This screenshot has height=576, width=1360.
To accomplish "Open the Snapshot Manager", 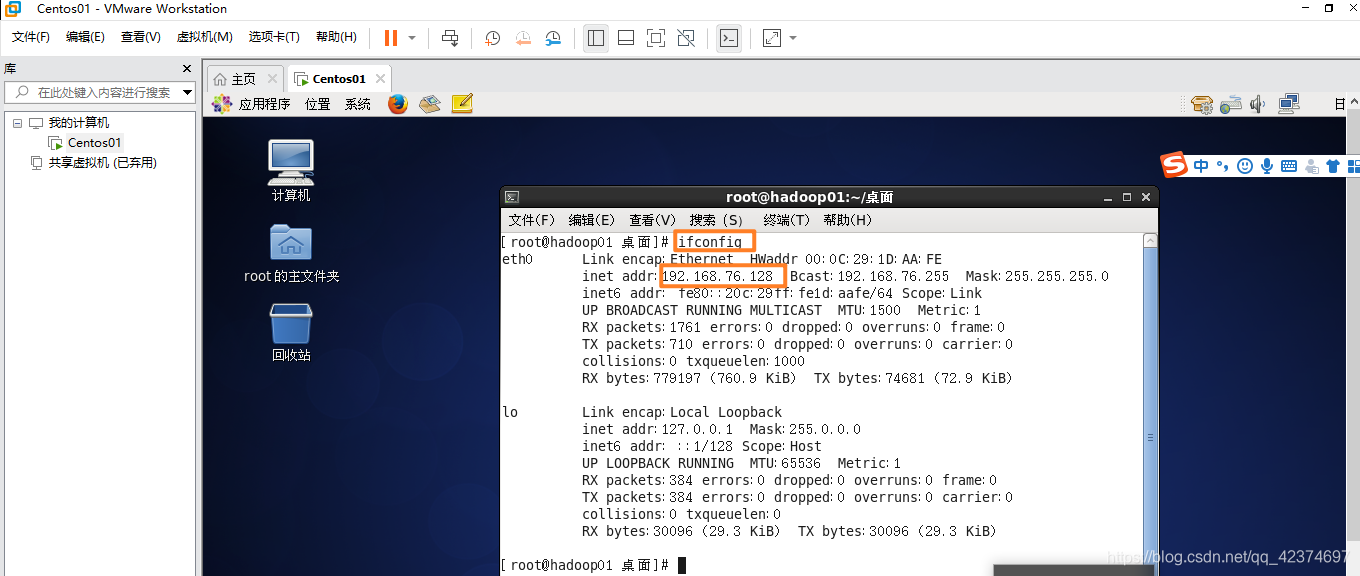I will pyautogui.click(x=553, y=37).
